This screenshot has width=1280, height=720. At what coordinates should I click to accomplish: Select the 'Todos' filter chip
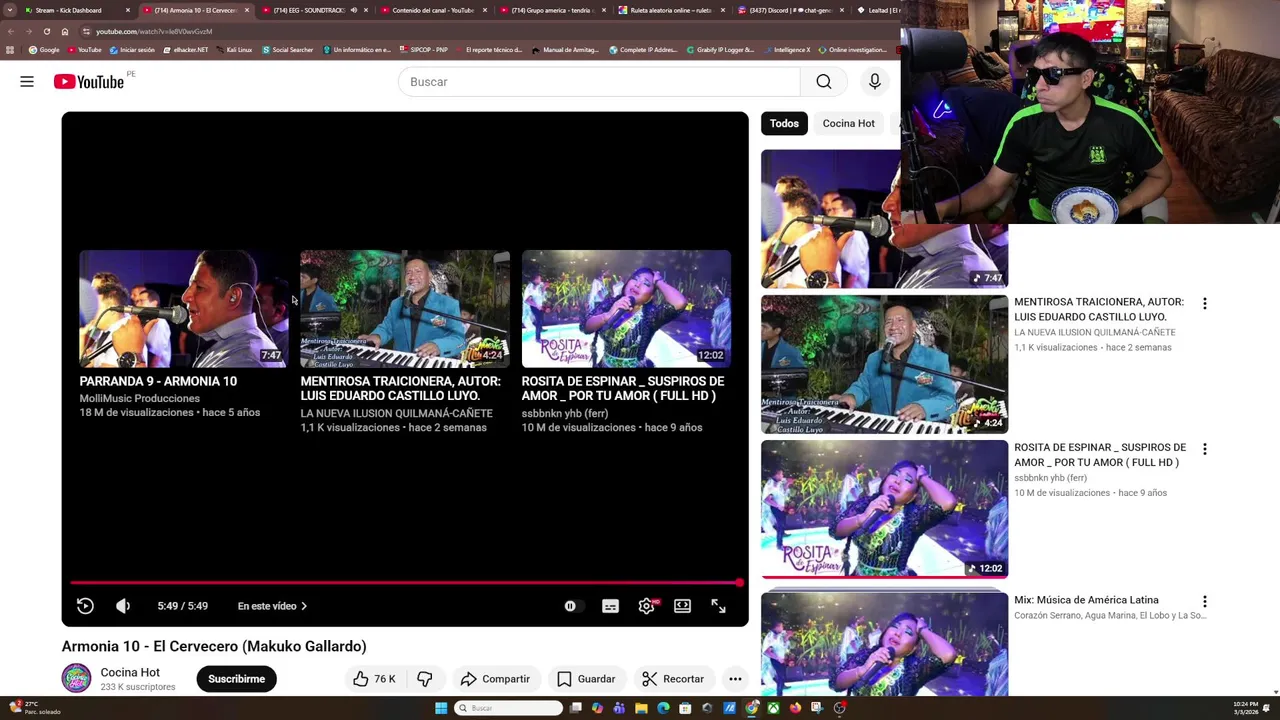point(784,123)
